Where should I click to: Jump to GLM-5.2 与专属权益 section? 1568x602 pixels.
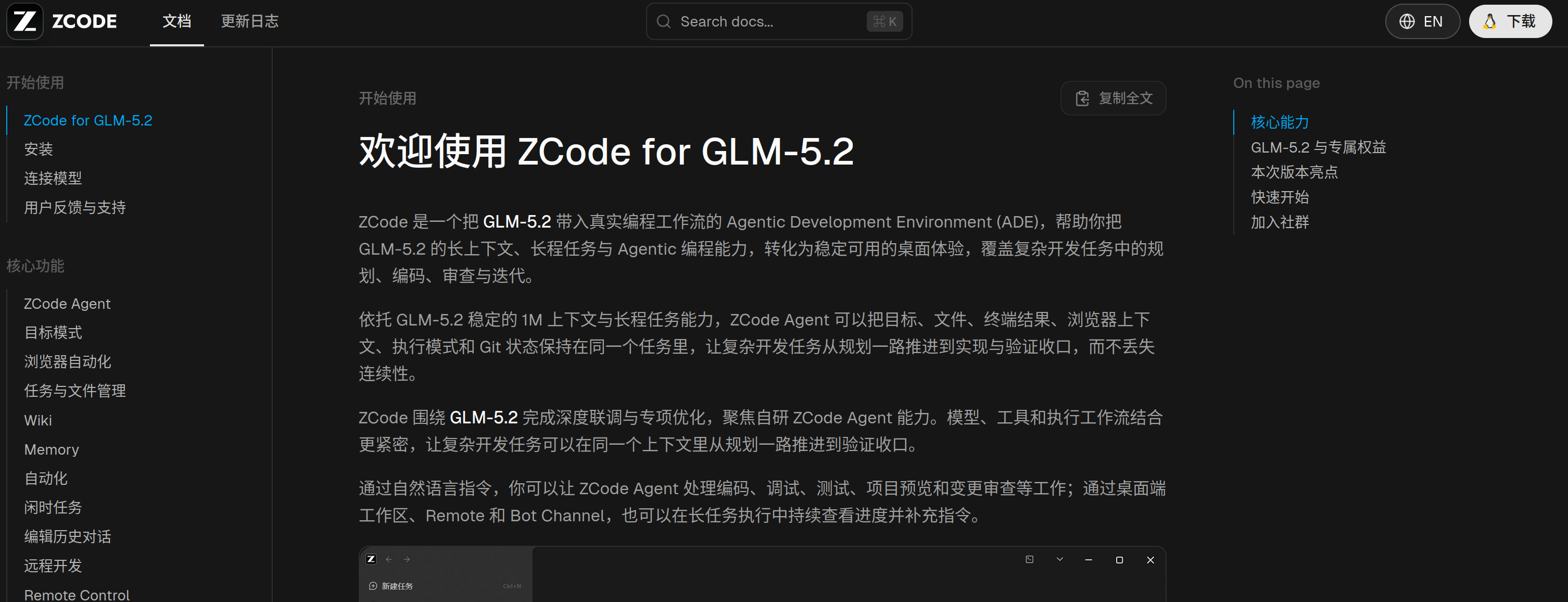coord(1318,147)
